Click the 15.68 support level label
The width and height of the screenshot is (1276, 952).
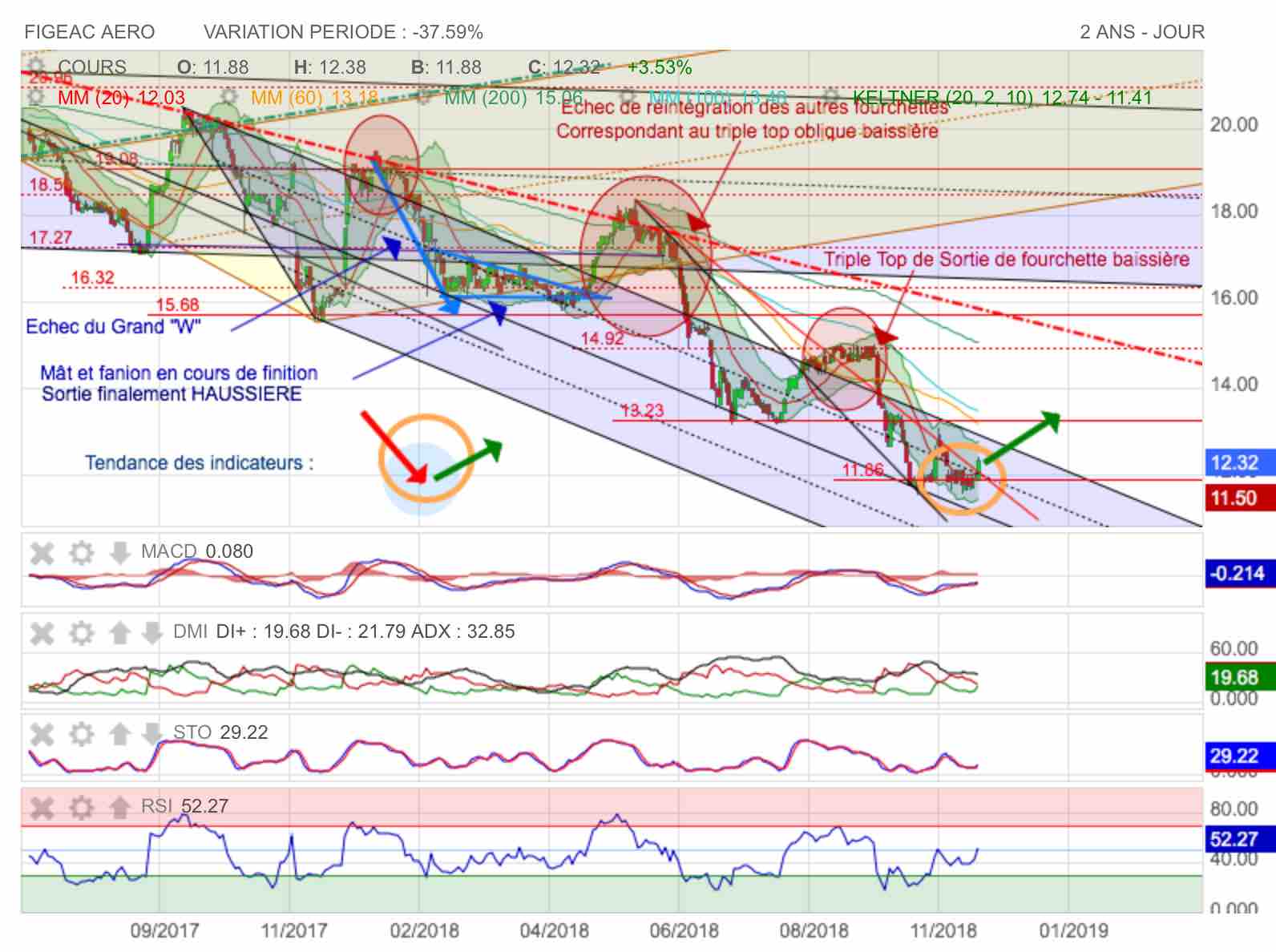[177, 305]
